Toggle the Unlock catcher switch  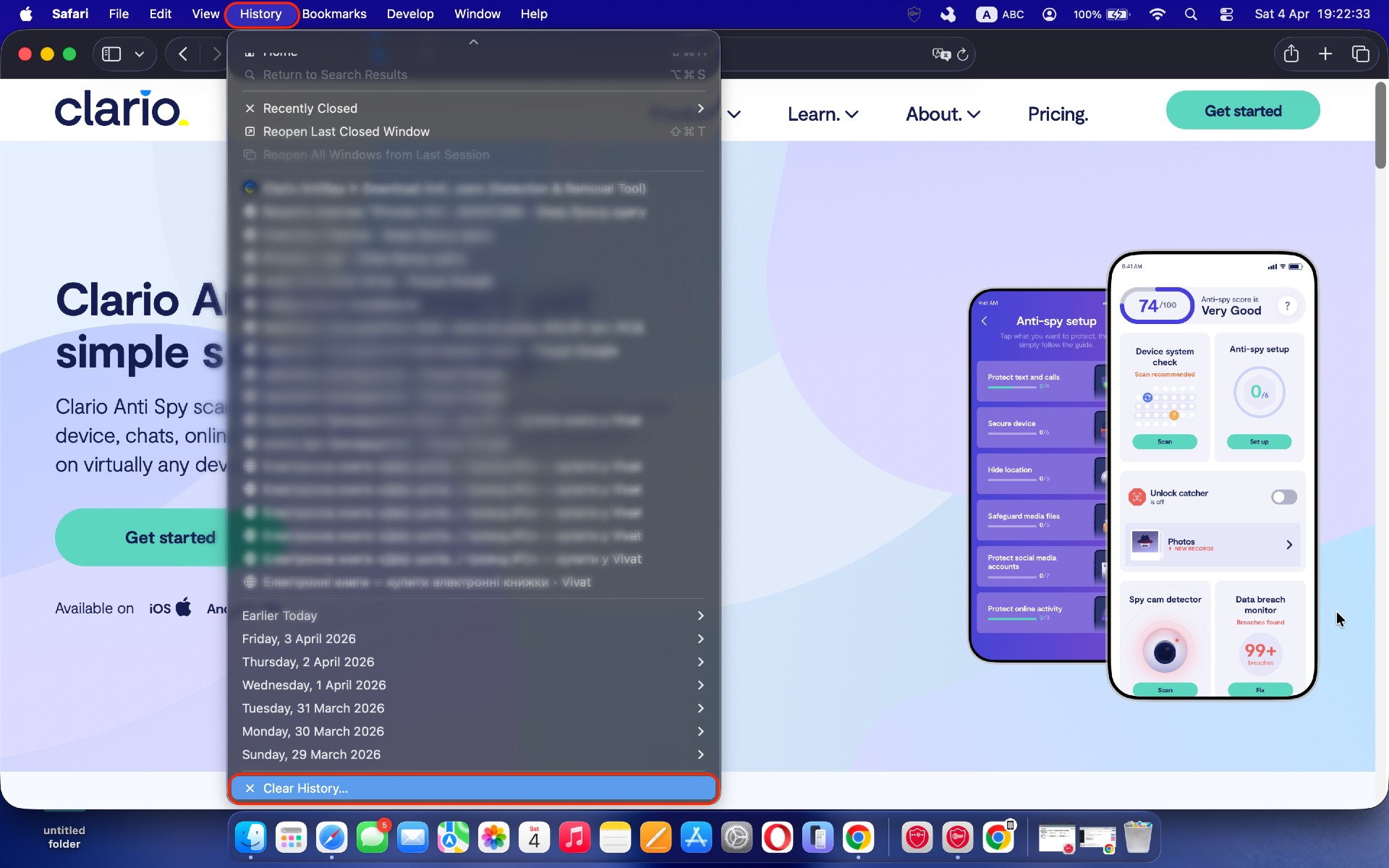pos(1283,497)
